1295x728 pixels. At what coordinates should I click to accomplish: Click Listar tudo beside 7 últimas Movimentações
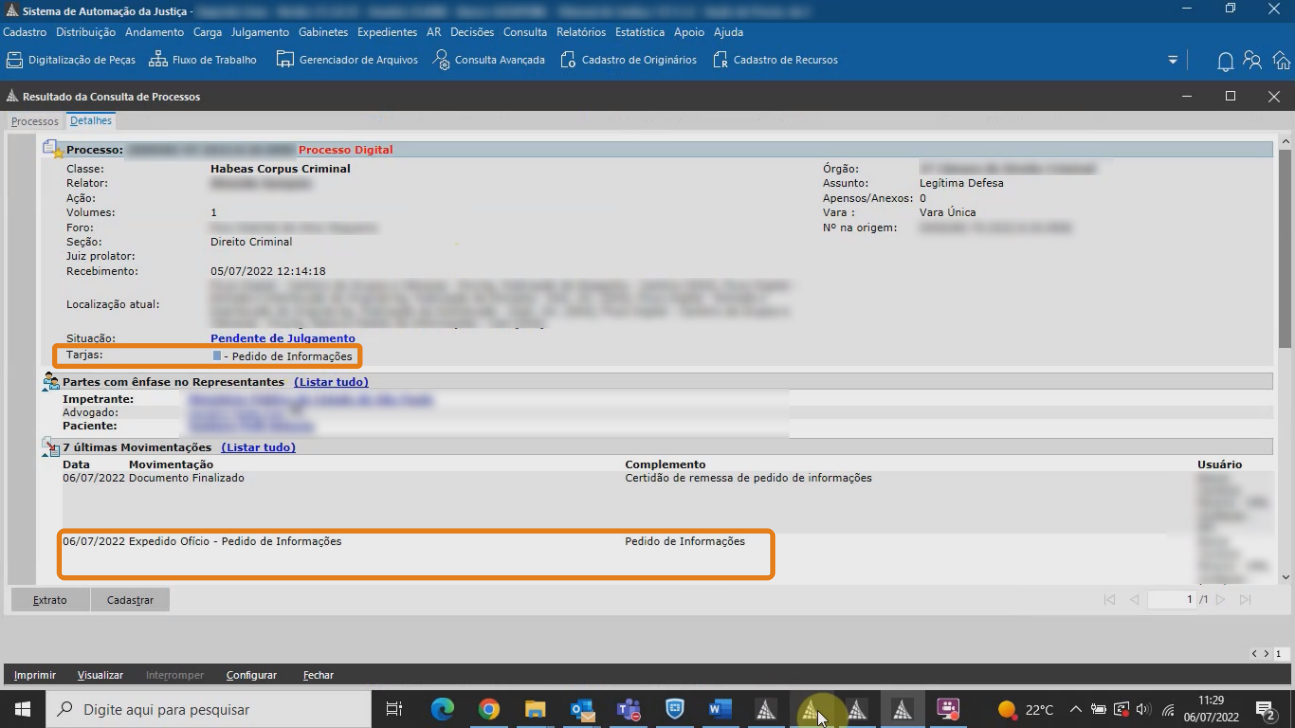[x=258, y=447]
